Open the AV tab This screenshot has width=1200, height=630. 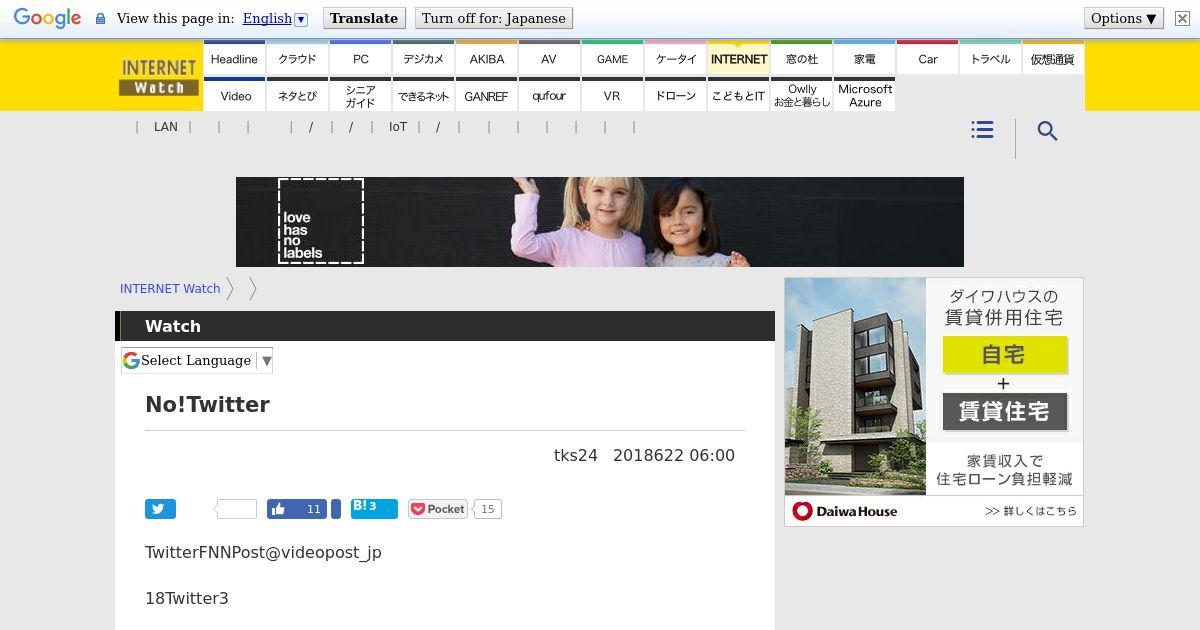point(549,58)
